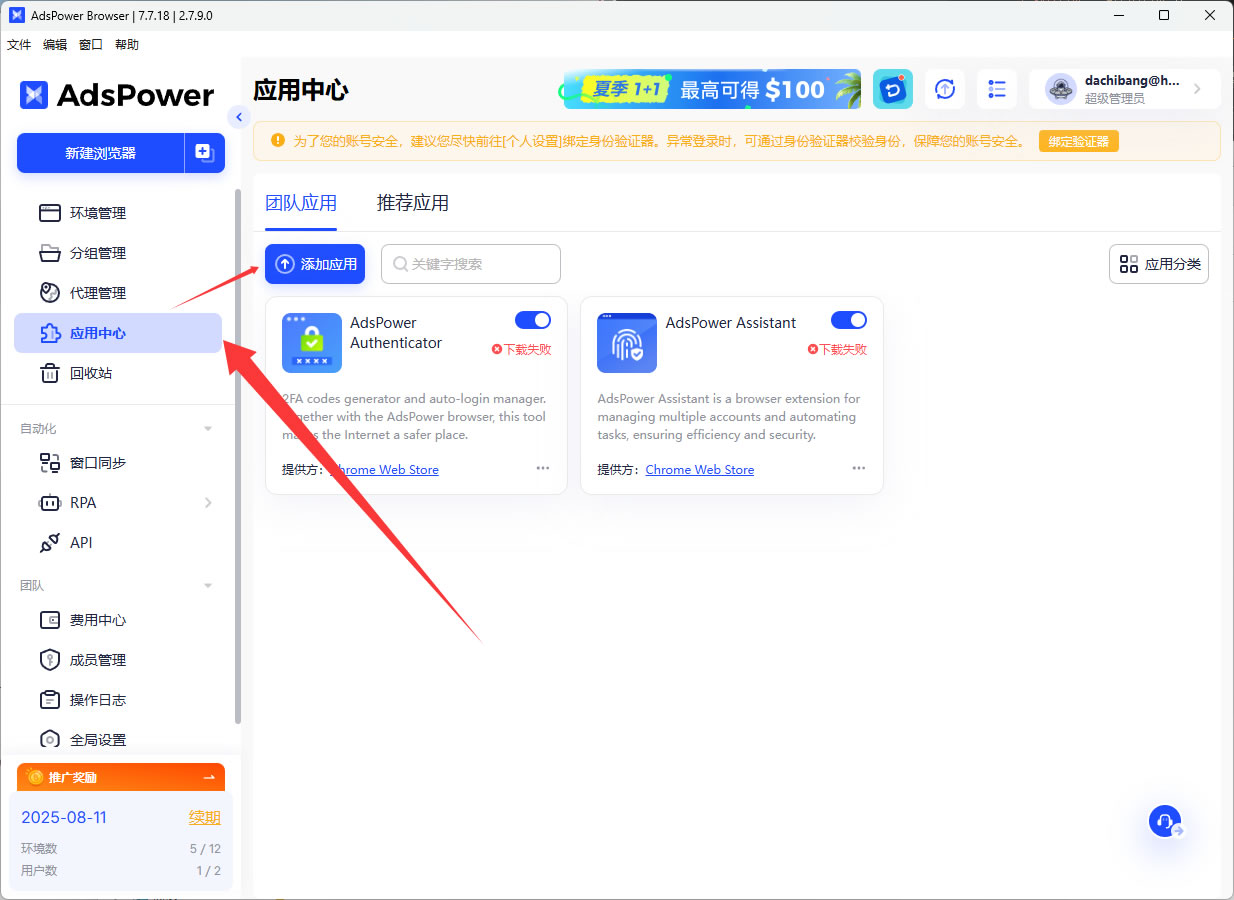Viewport: 1234px width, 900px height.
Task: Open the task list icon in header
Action: click(996, 89)
